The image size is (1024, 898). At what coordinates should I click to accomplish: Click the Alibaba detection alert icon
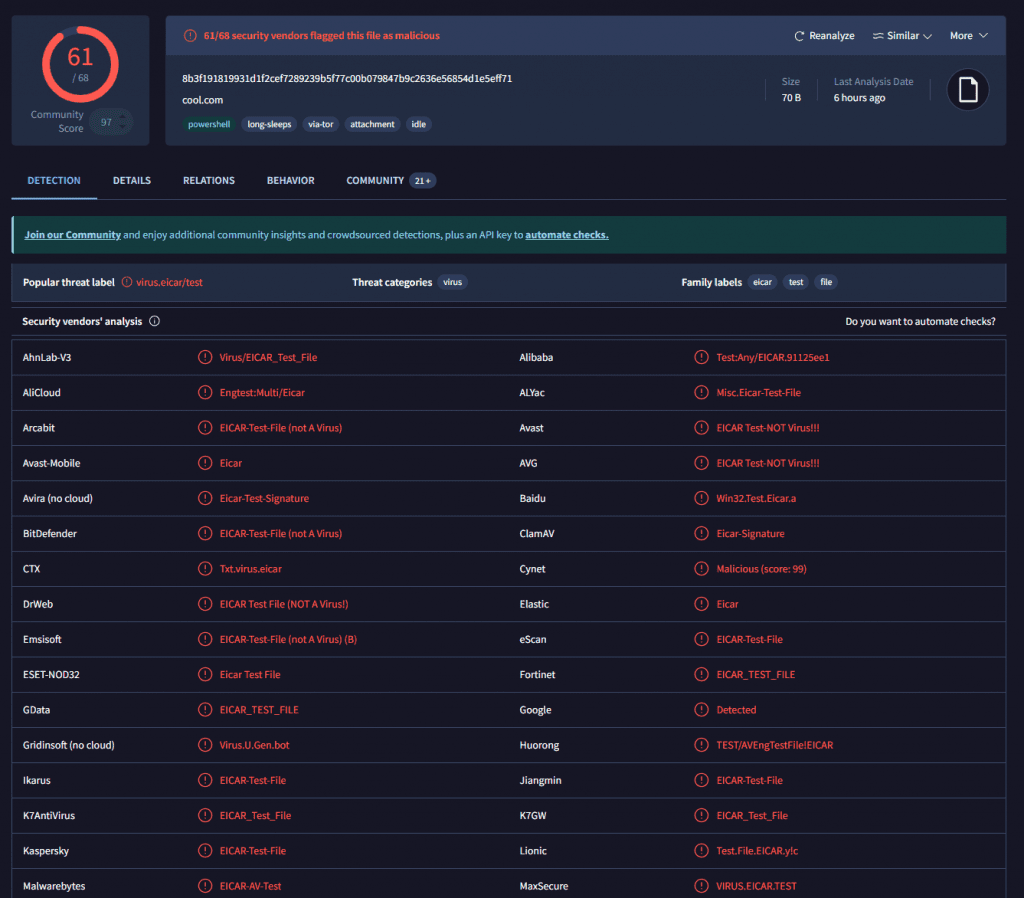pyautogui.click(x=701, y=357)
